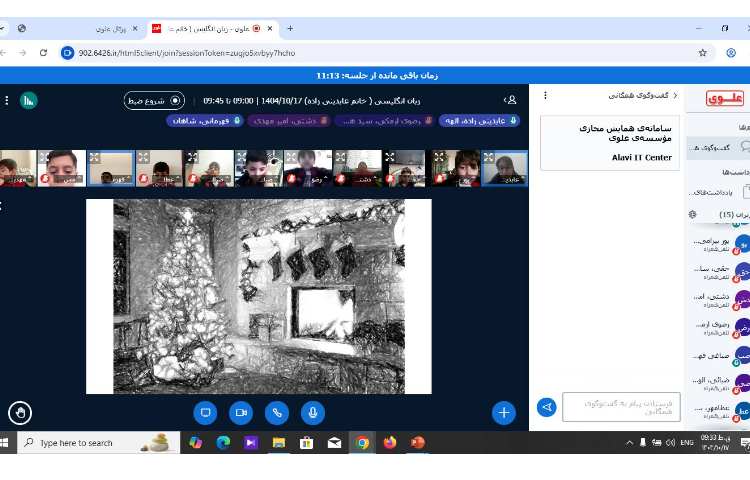Viewport: 750px width, 480px height.
Task: Select the webcam thumbnail labeled دشت
Action: [x=358, y=168]
